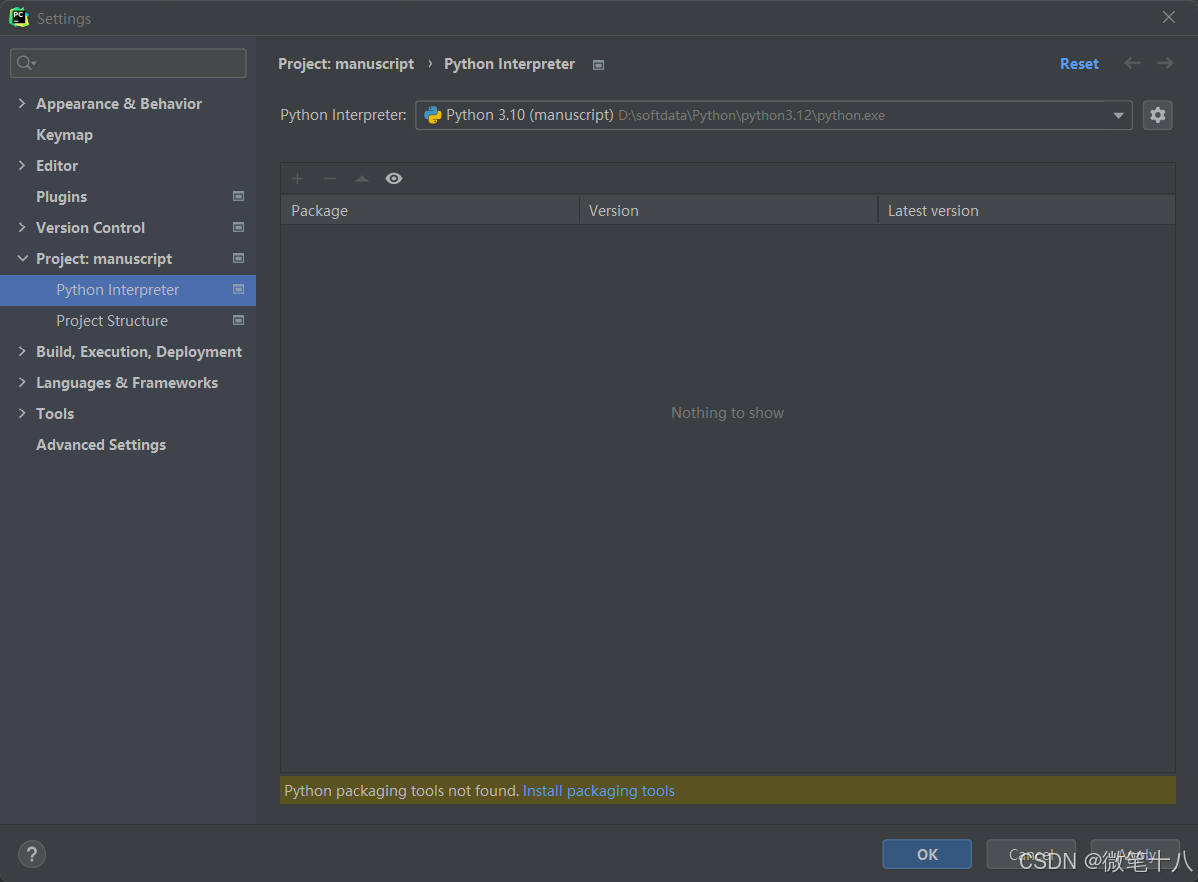Screen dimensions: 1198x882
Task: Click the settings search field
Action: pos(128,63)
